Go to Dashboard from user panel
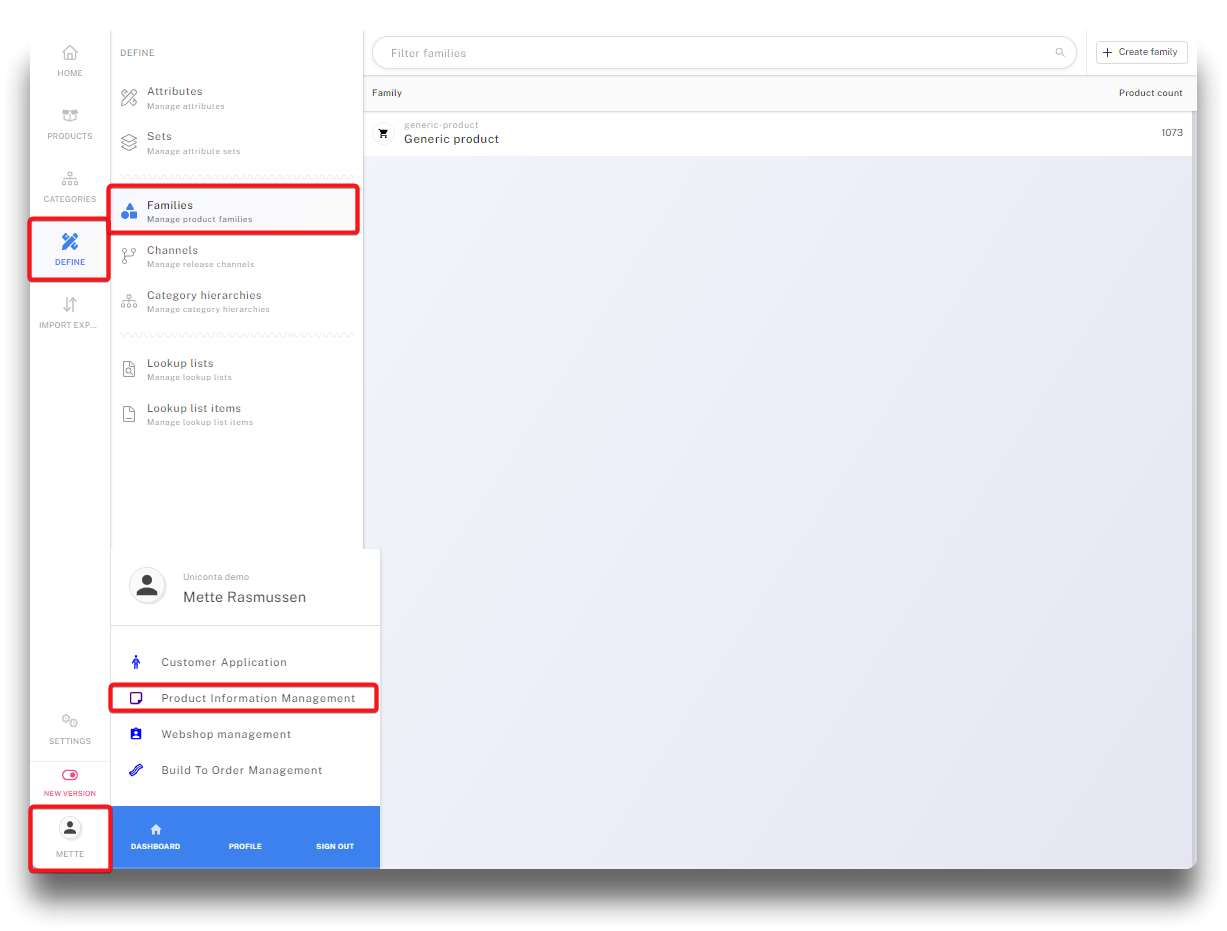 click(x=155, y=838)
